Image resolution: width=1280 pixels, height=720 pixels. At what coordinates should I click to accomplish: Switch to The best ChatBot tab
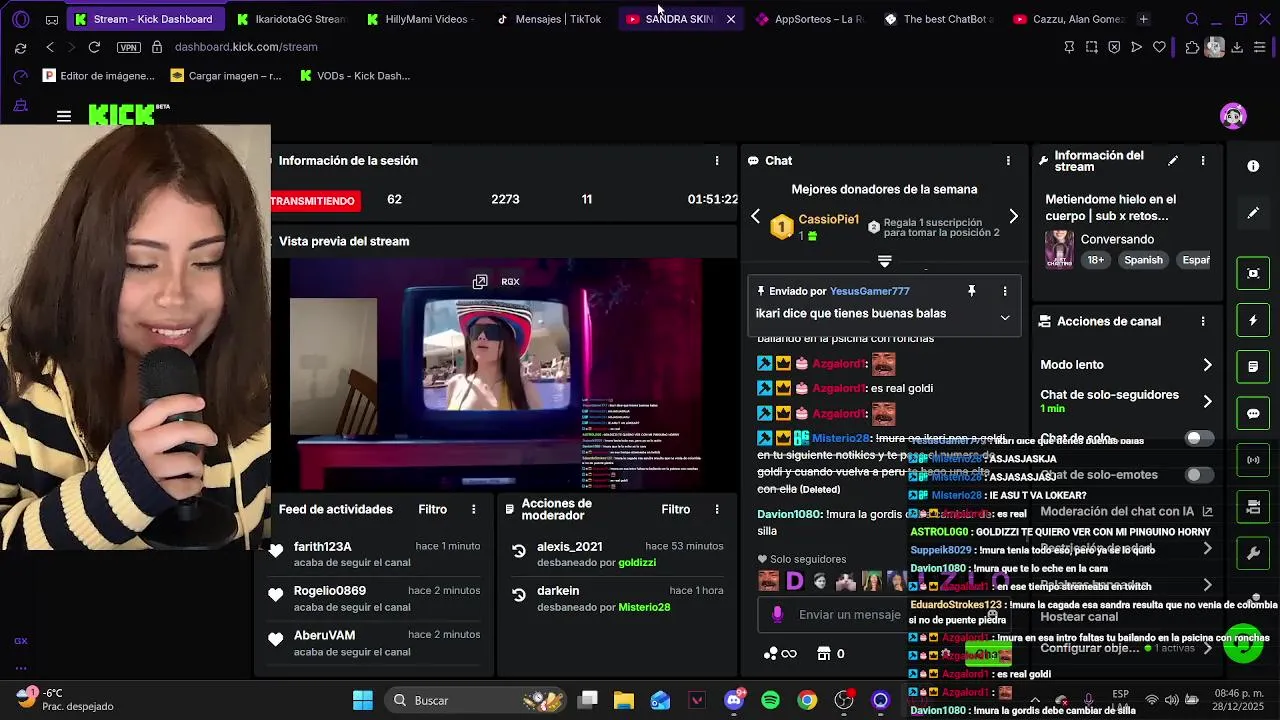point(938,19)
